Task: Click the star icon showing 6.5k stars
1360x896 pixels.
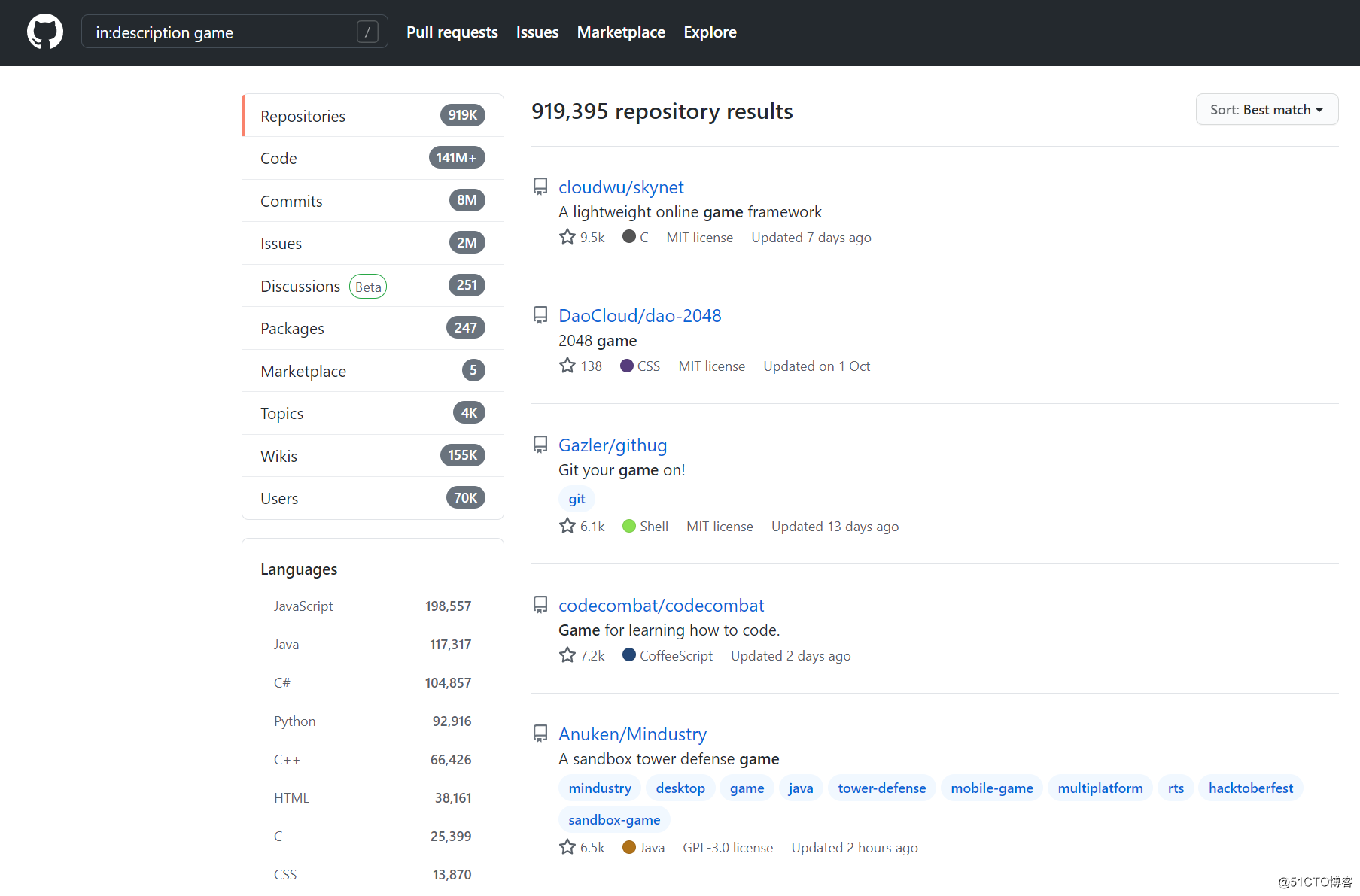Action: [x=567, y=847]
